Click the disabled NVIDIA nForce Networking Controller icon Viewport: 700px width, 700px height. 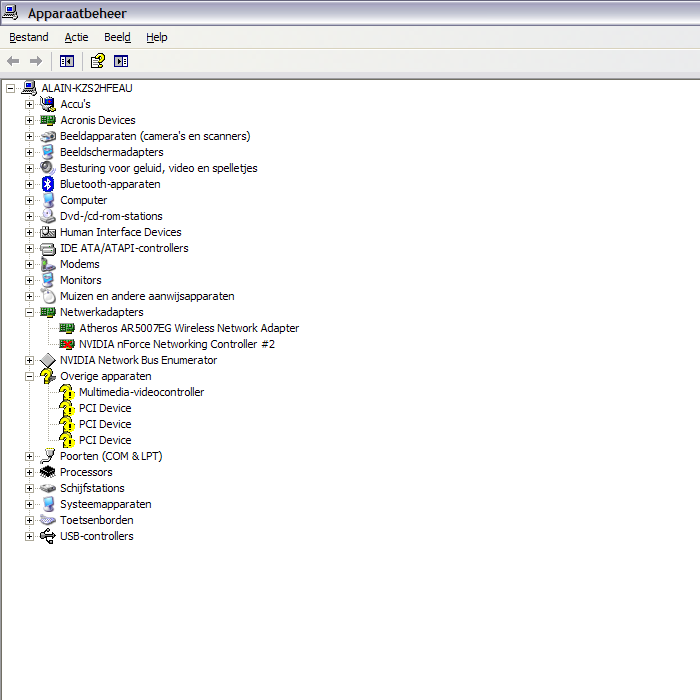tap(67, 344)
